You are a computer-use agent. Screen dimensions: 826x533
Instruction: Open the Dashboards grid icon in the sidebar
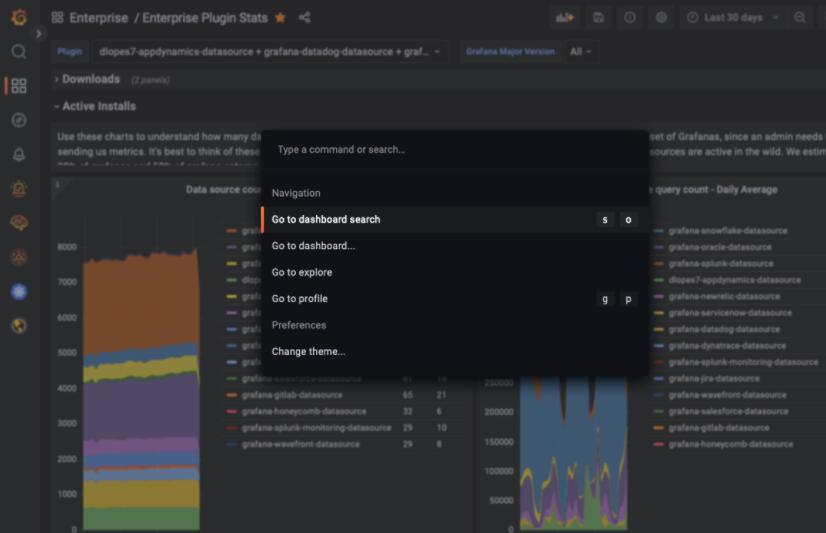[x=19, y=86]
